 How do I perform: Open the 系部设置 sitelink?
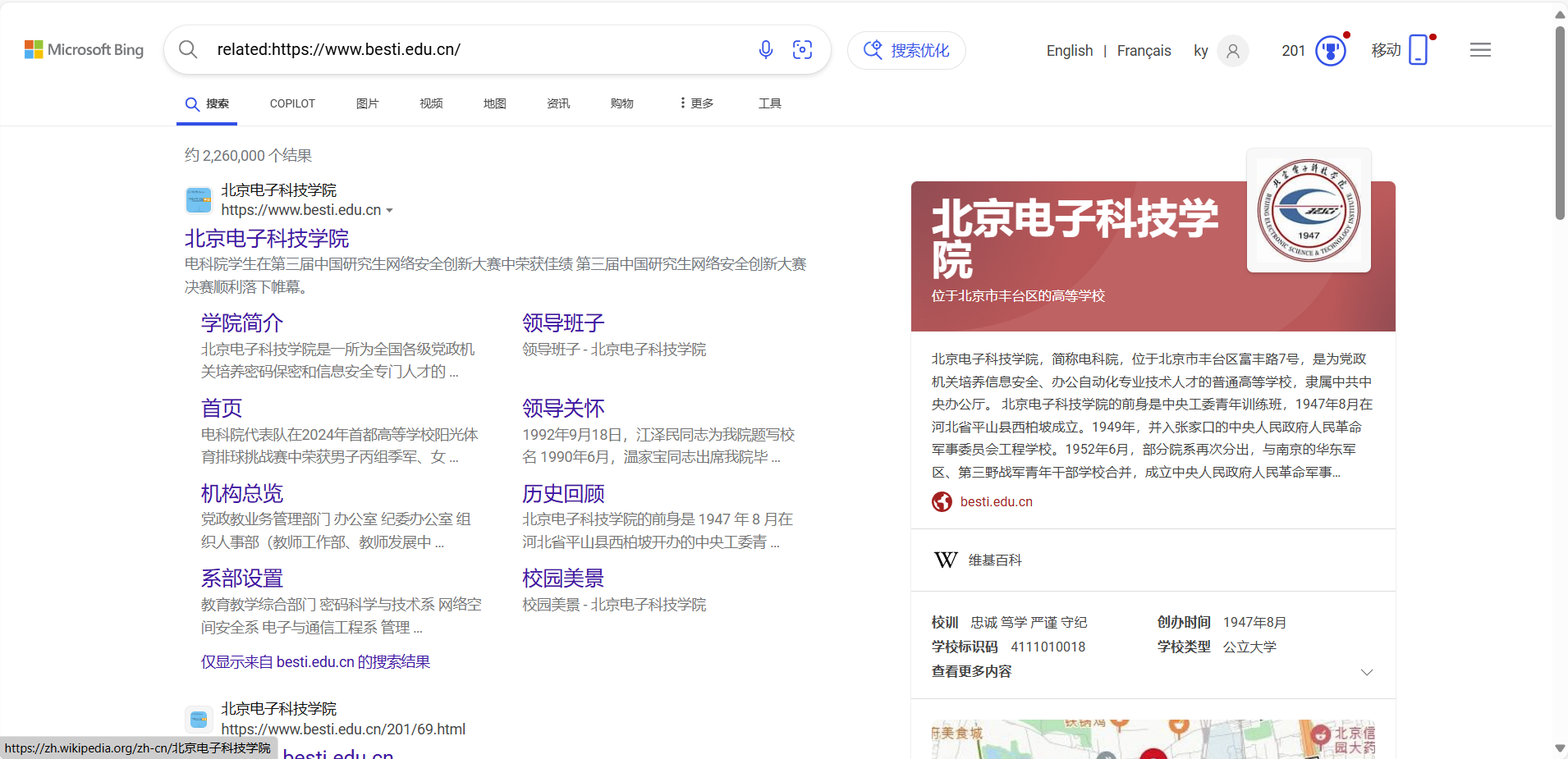[242, 578]
